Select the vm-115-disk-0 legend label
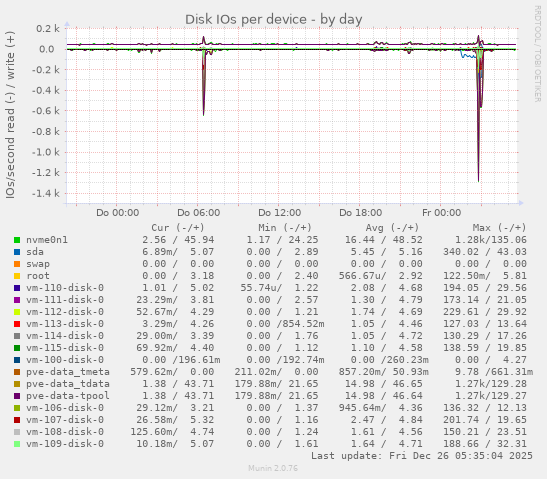The image size is (547, 479). 65,348
